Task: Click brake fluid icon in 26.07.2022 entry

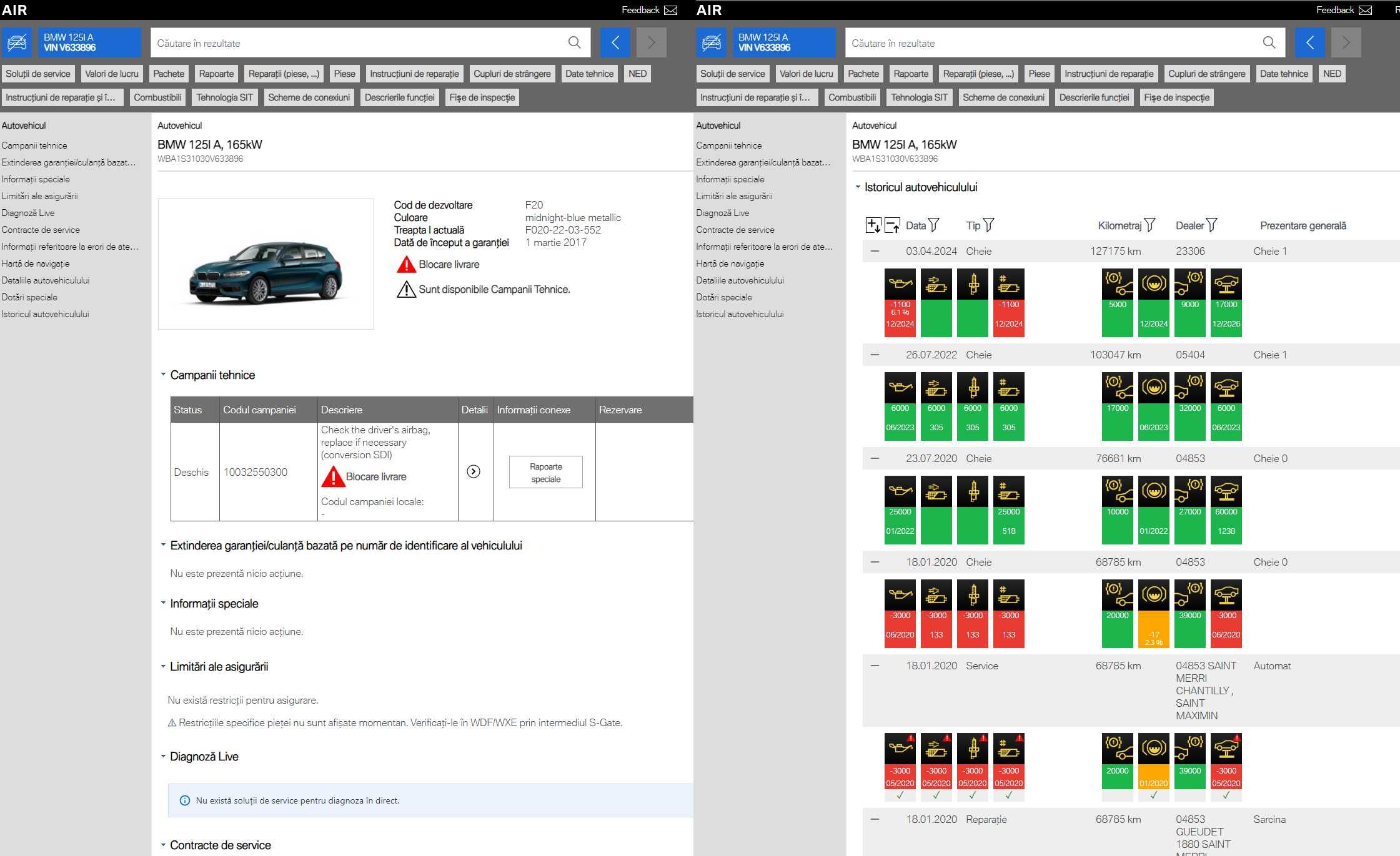Action: pos(1154,388)
